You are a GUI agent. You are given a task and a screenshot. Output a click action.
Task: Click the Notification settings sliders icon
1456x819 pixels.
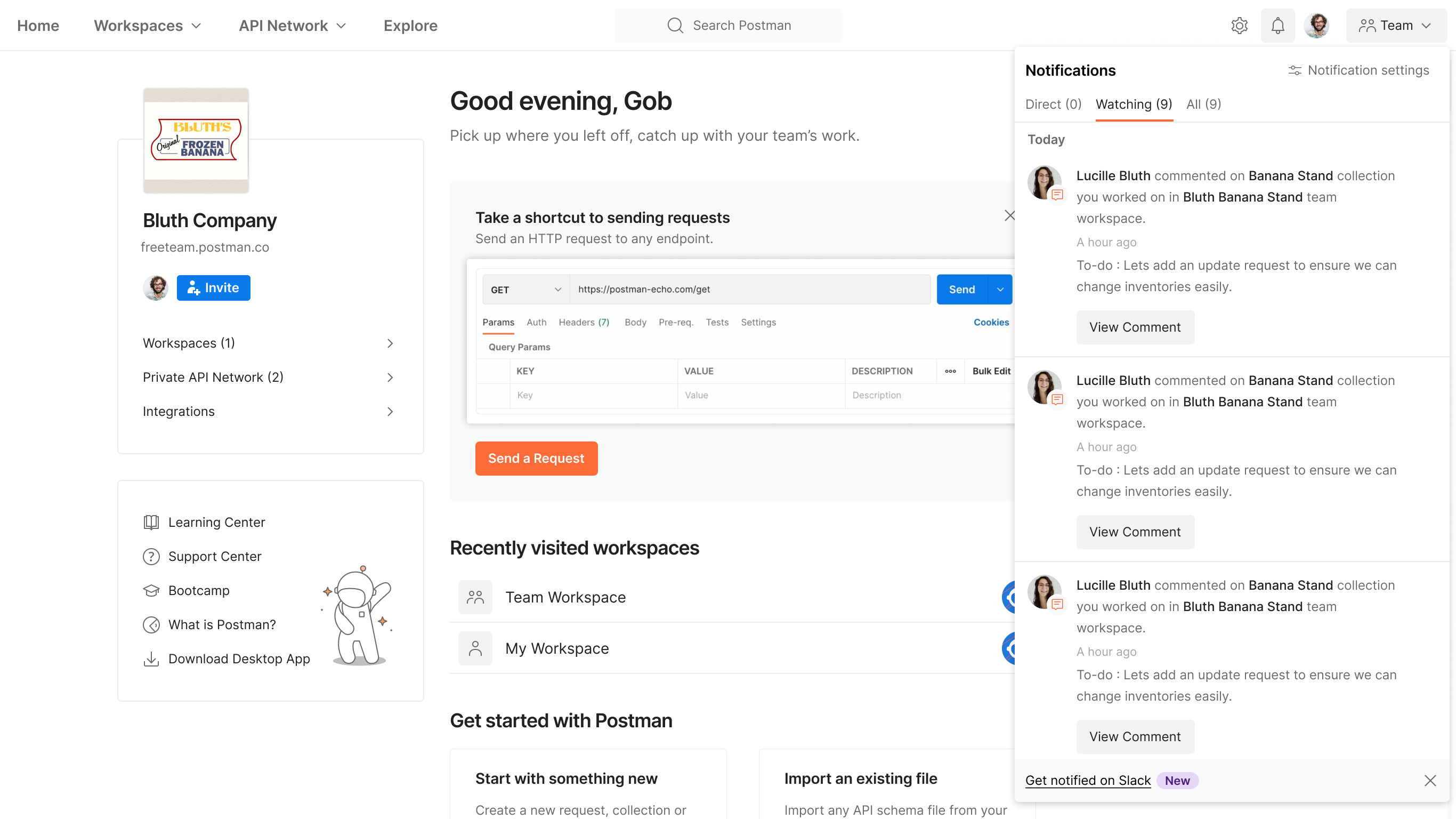(x=1295, y=70)
